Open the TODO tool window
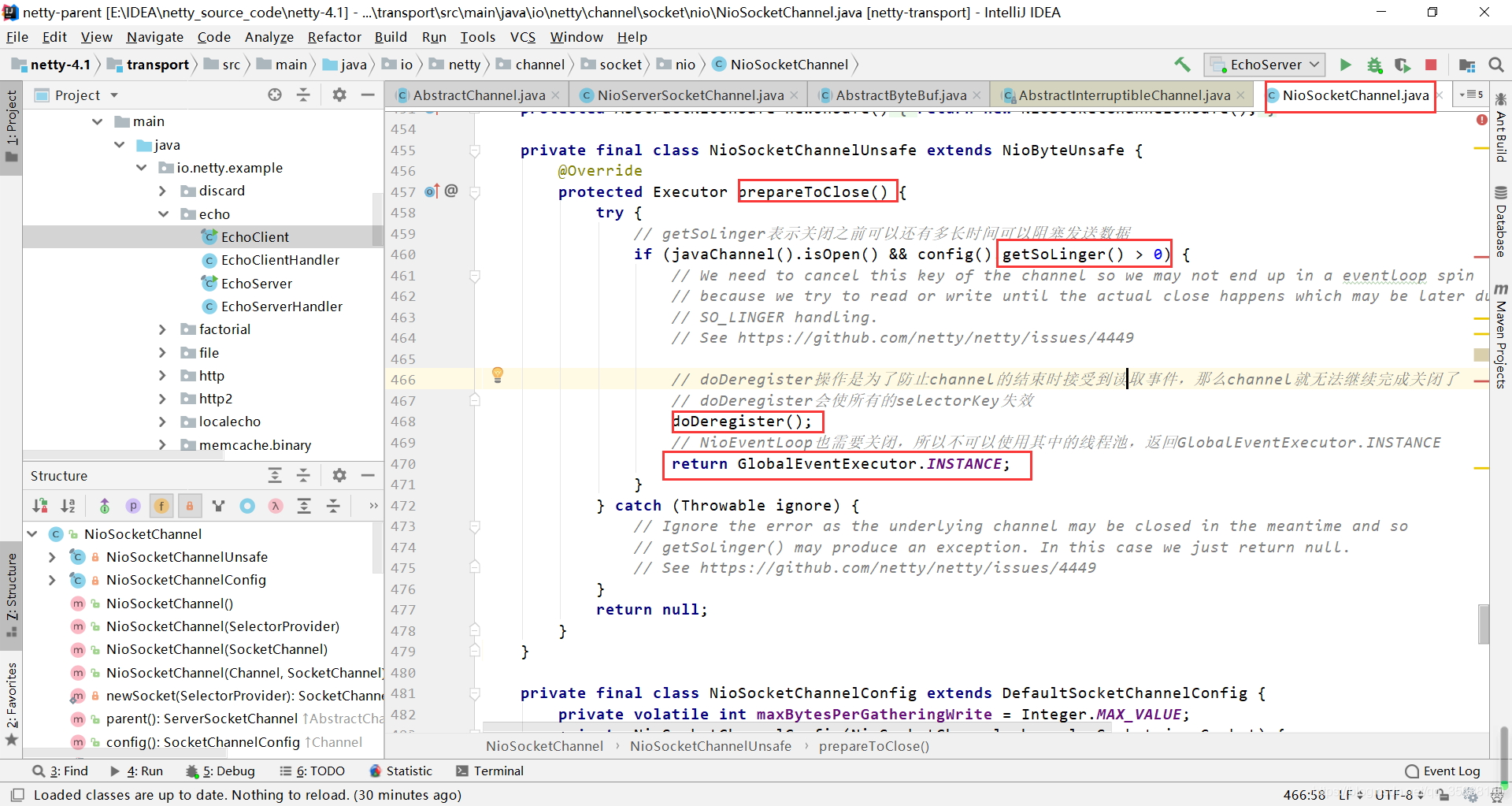This screenshot has width=1512, height=806. [x=313, y=771]
